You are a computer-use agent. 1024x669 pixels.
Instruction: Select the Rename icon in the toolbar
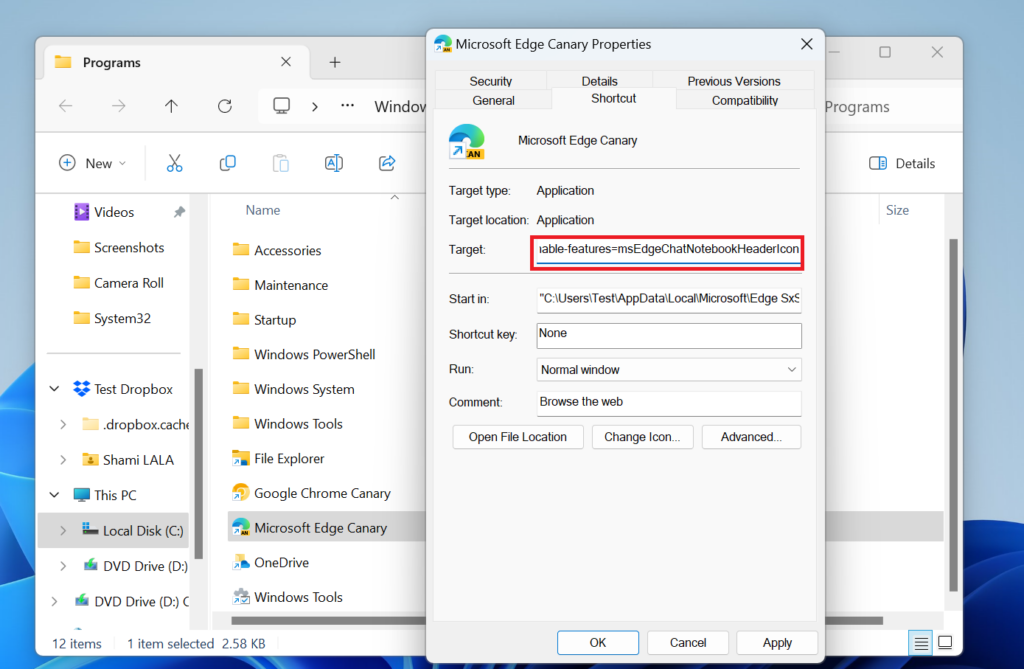[x=334, y=162]
